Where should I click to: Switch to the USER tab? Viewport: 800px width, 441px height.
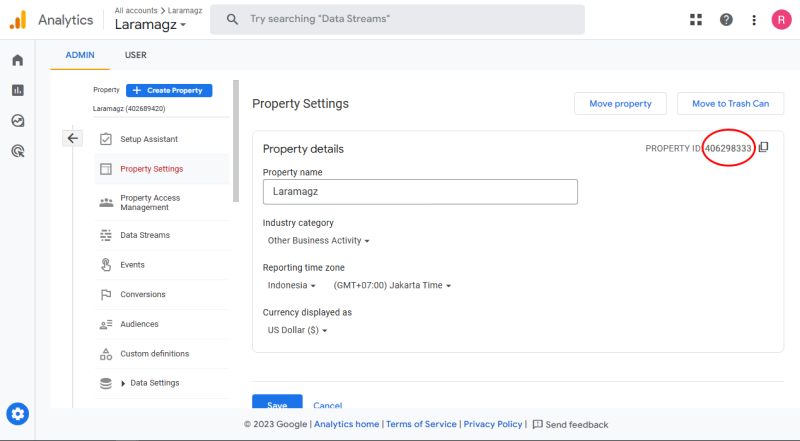pos(136,55)
